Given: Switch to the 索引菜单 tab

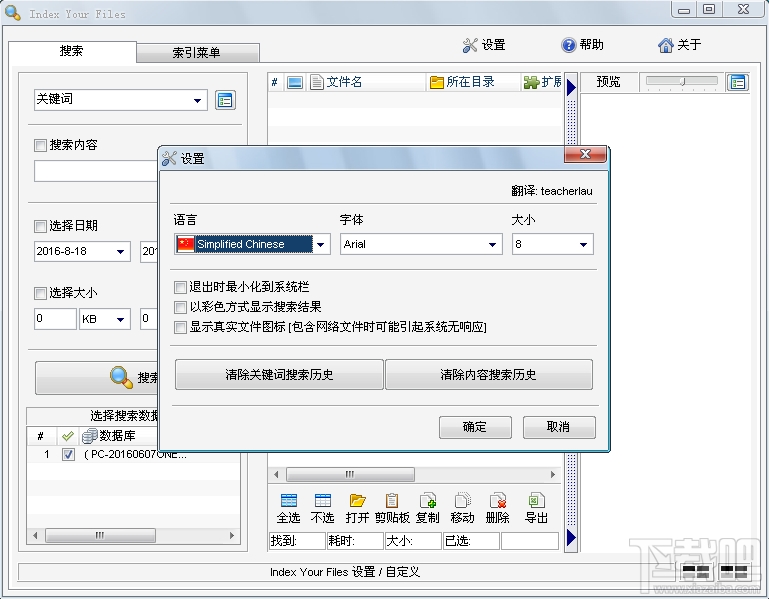Looking at the screenshot, I should [197, 52].
